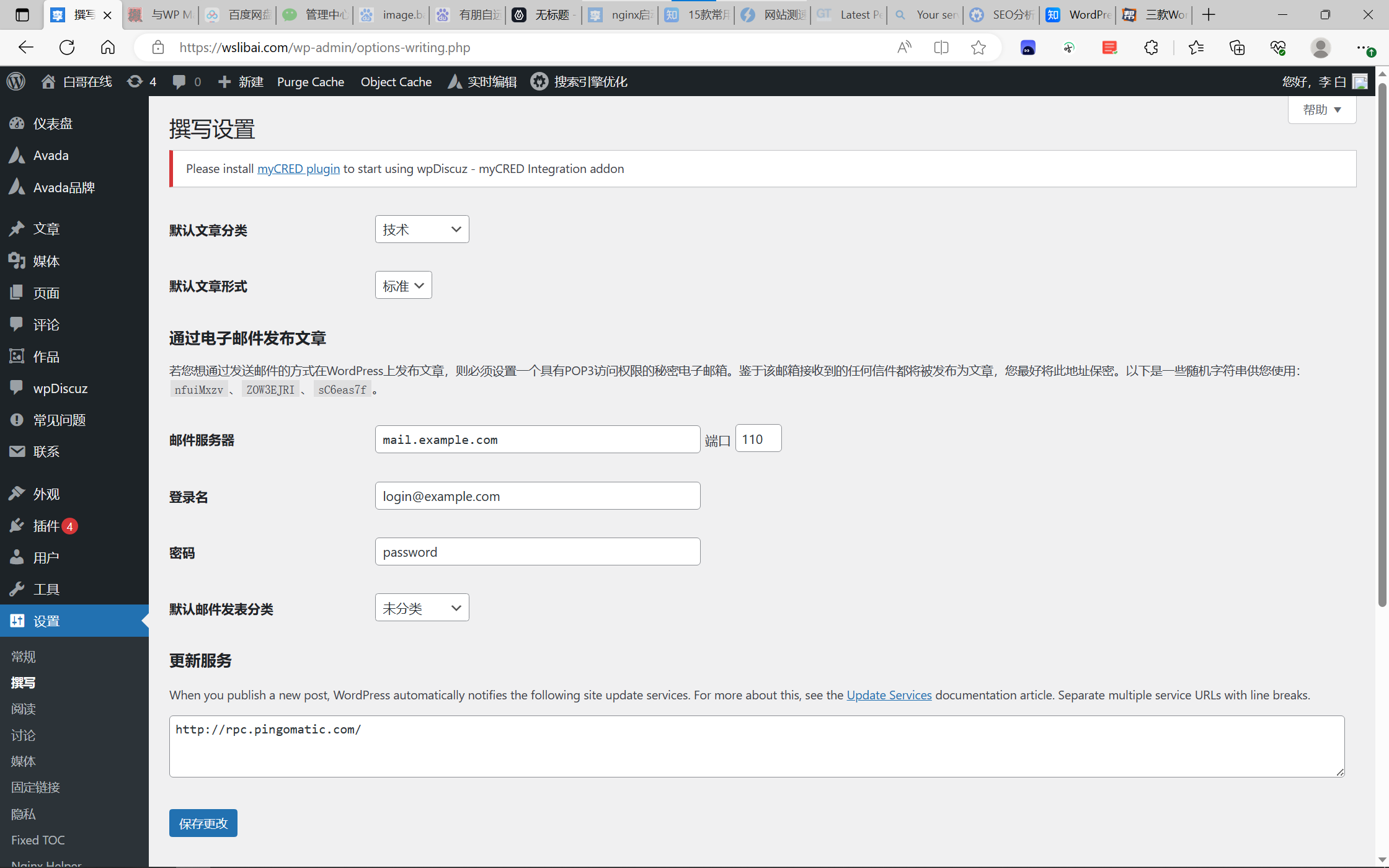Screen dimensions: 1389x868
Task: Toggle browser tab actions sidebar button
Action: pyautogui.click(x=22, y=15)
